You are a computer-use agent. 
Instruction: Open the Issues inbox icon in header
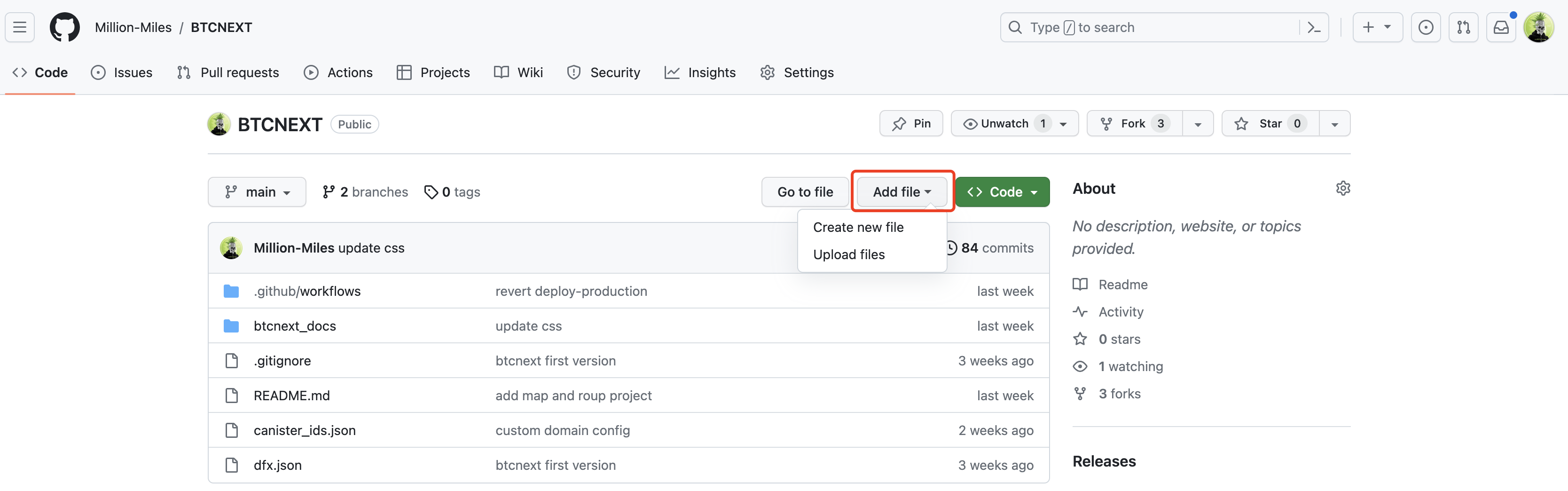tap(1426, 27)
